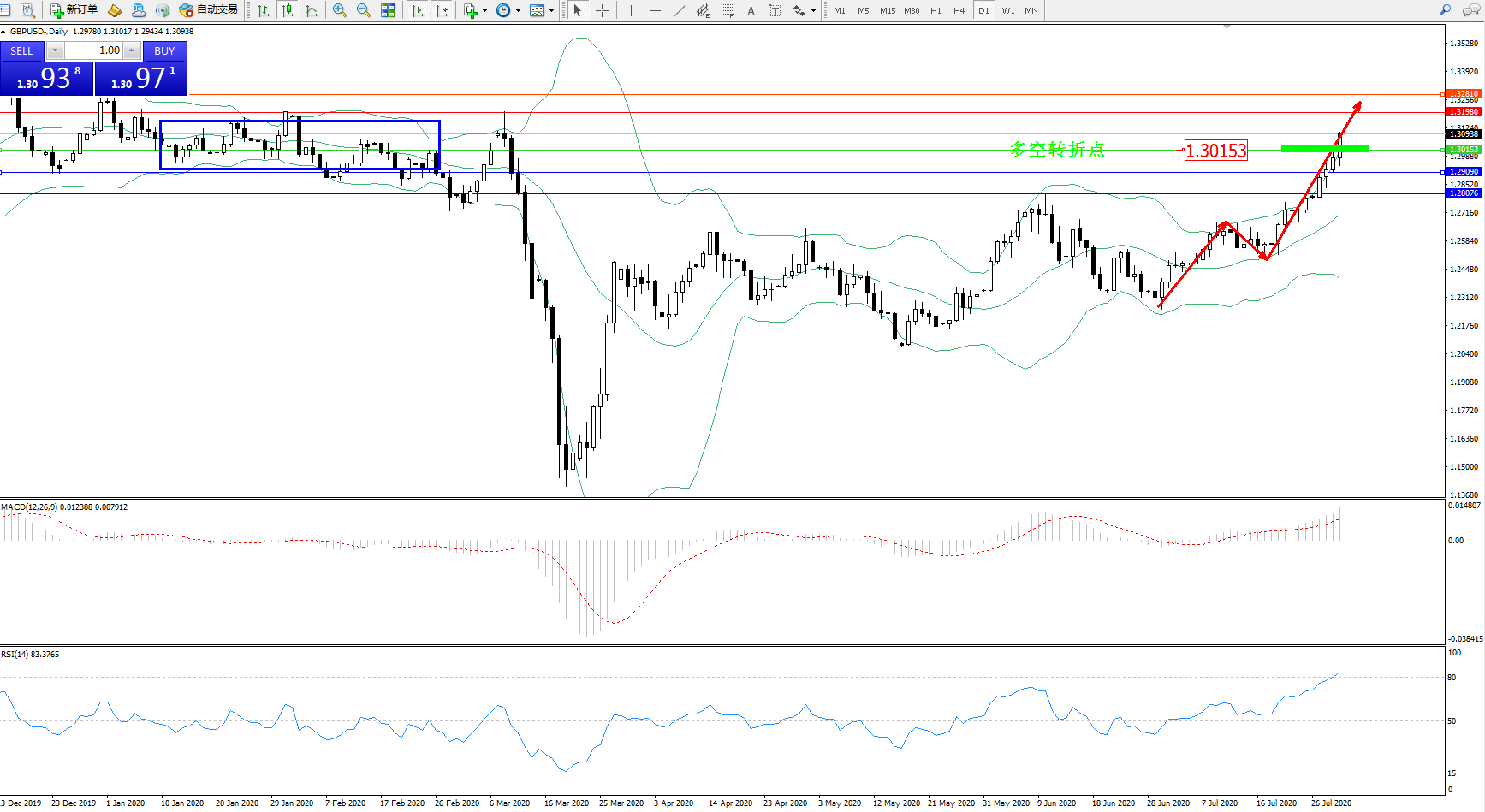Open the chart templates dropdown arrow
The image size is (1485, 812).
click(551, 11)
